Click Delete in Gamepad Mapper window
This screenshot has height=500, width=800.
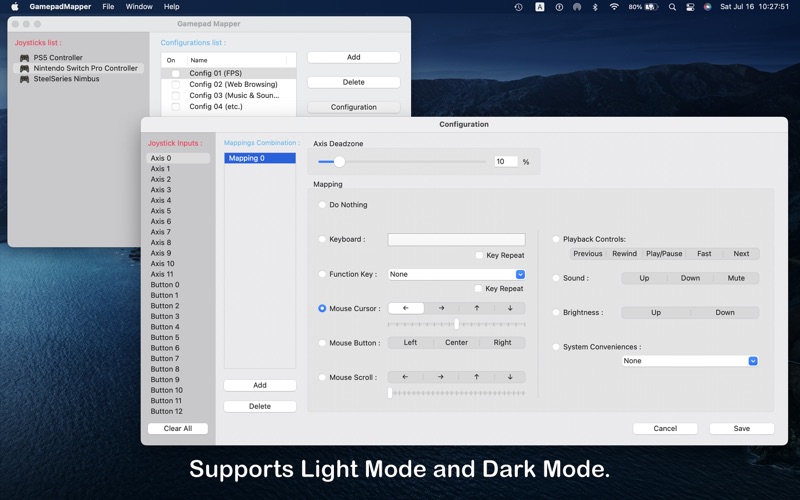point(354,82)
